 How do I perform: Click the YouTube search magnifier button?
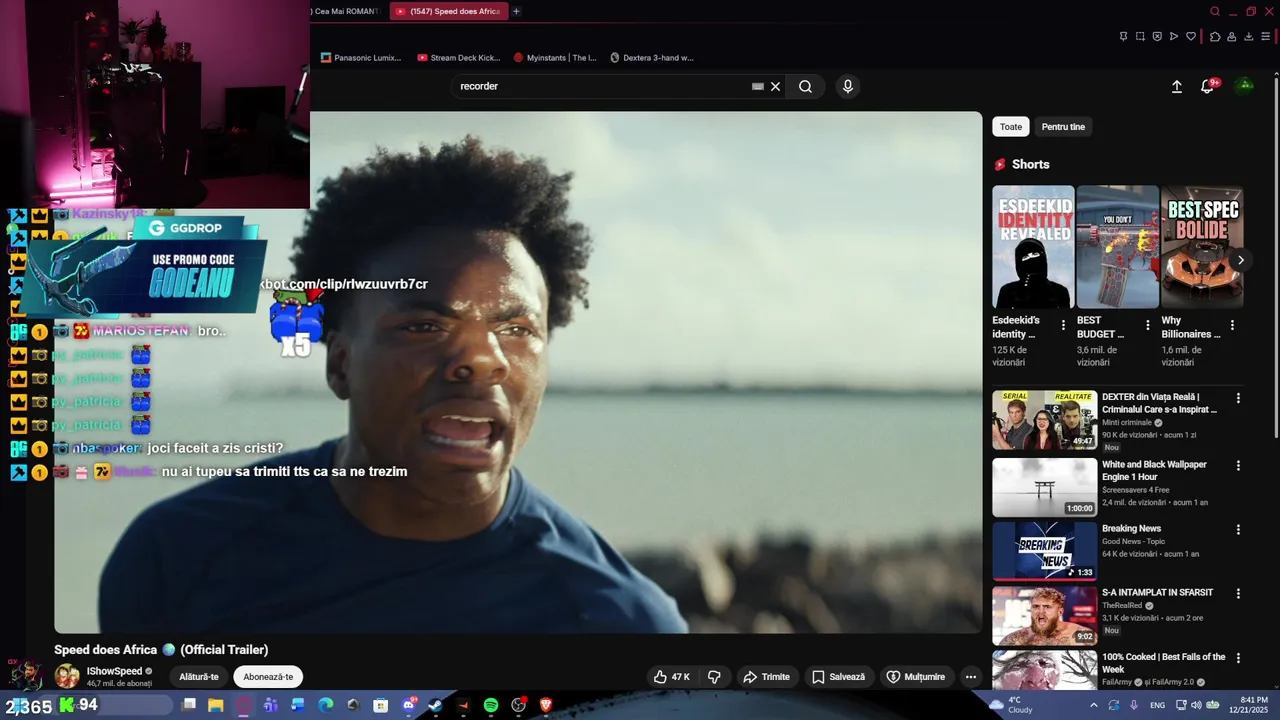pos(805,86)
